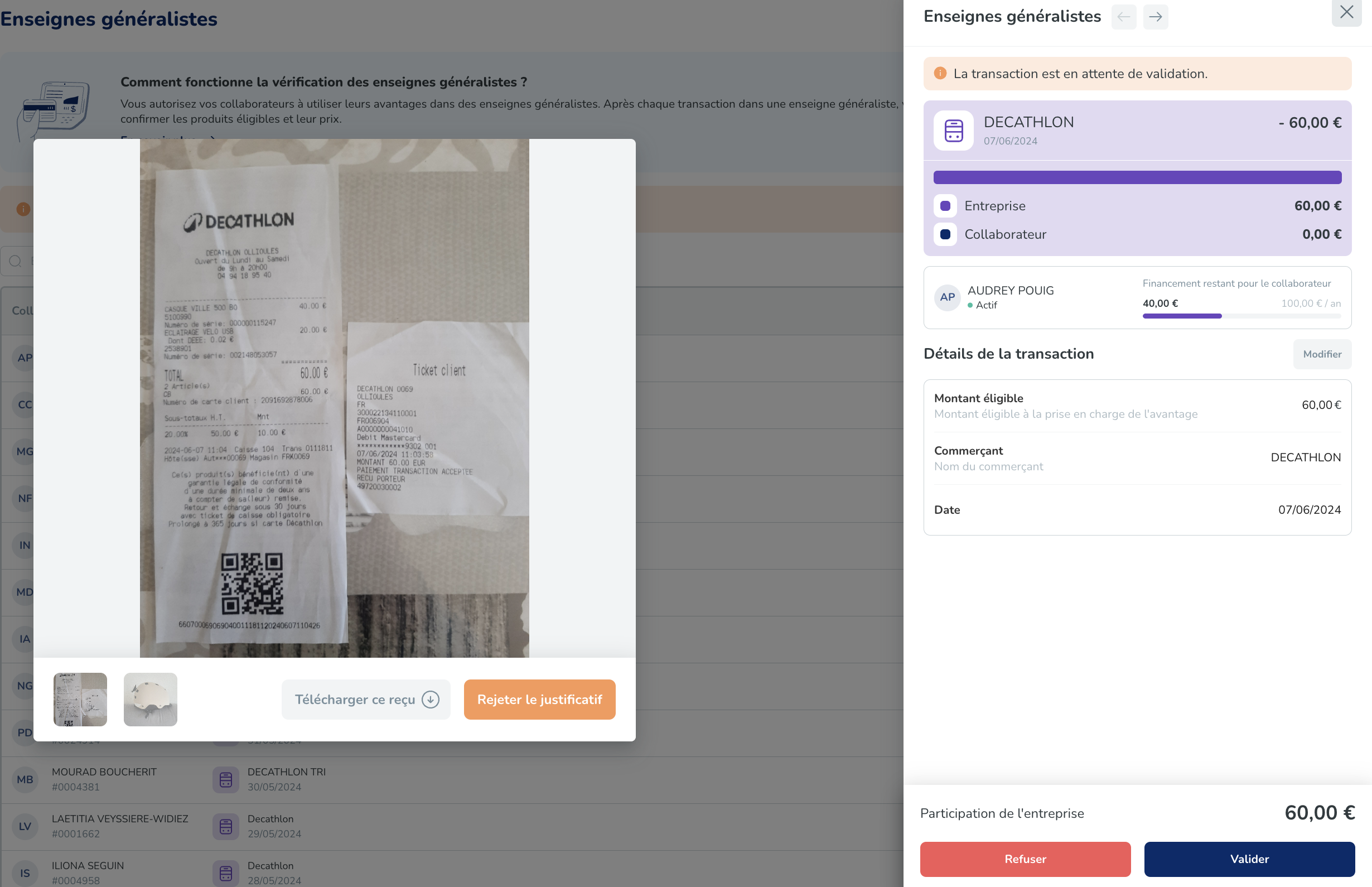Image resolution: width=1372 pixels, height=887 pixels.
Task: Click the orange info icon in validation banner
Action: 940,74
